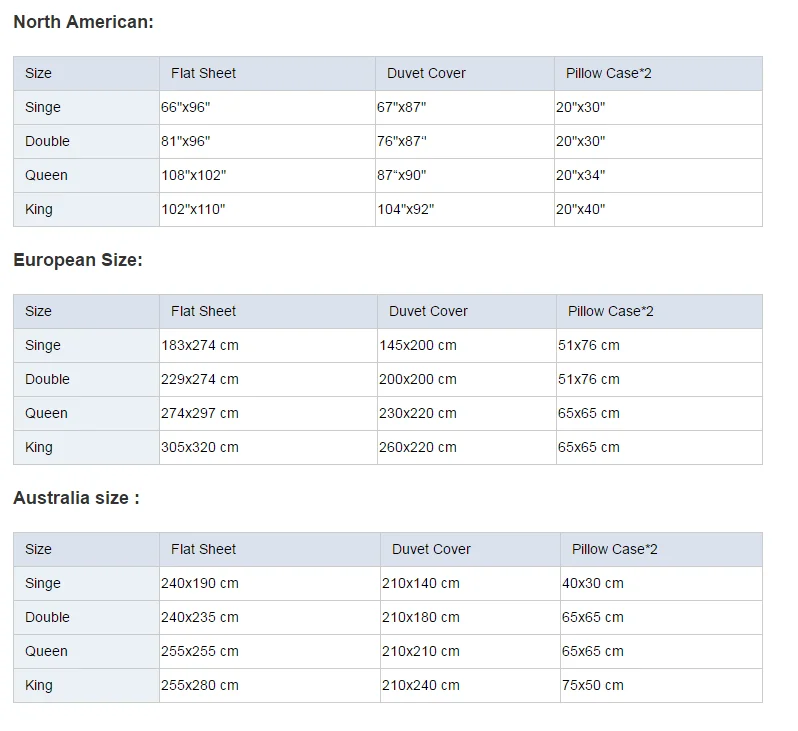
Task: Click the 240x190 cm flat sheet cell
Action: pyautogui.click(x=200, y=583)
